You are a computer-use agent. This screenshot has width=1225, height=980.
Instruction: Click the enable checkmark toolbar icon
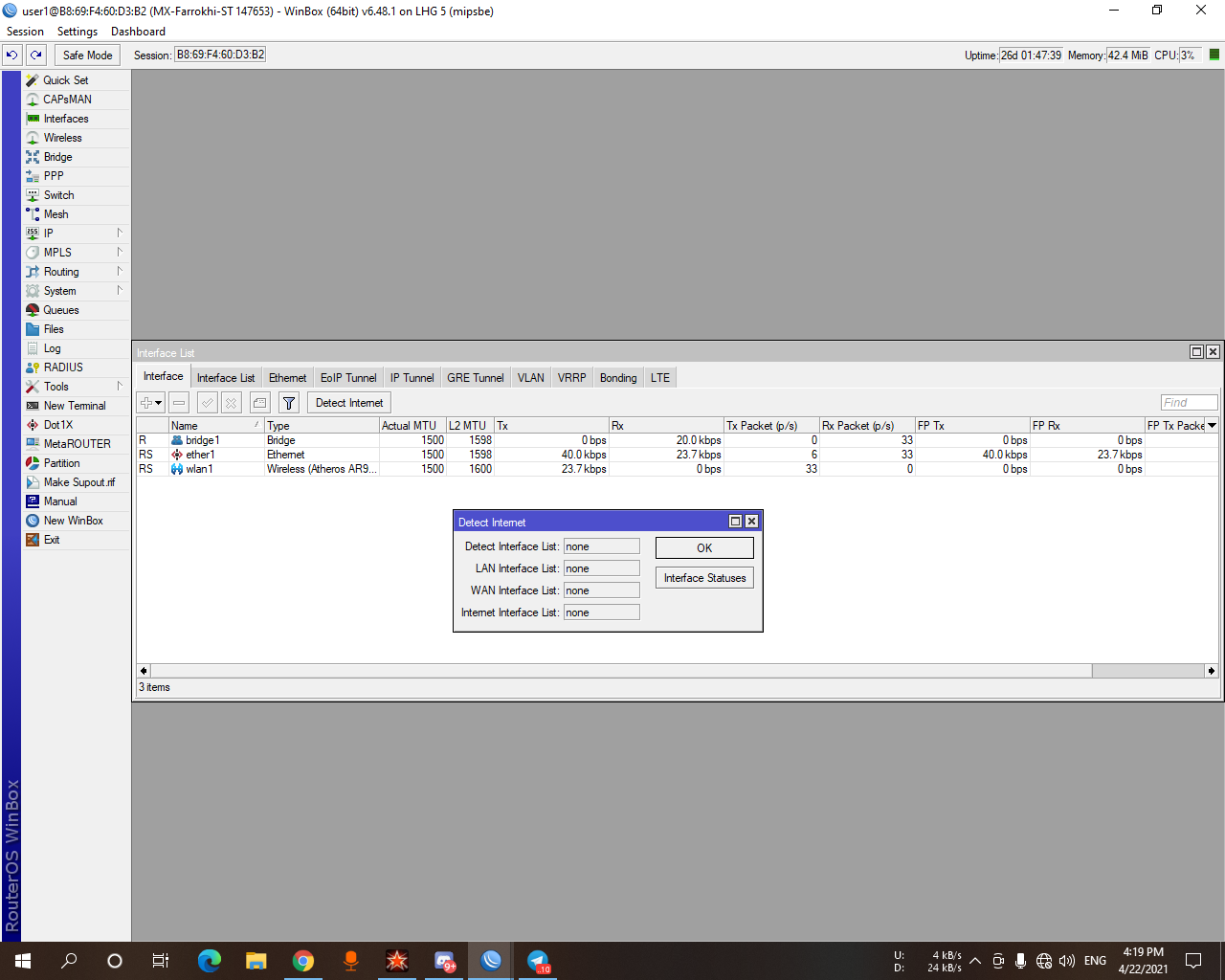click(x=205, y=402)
